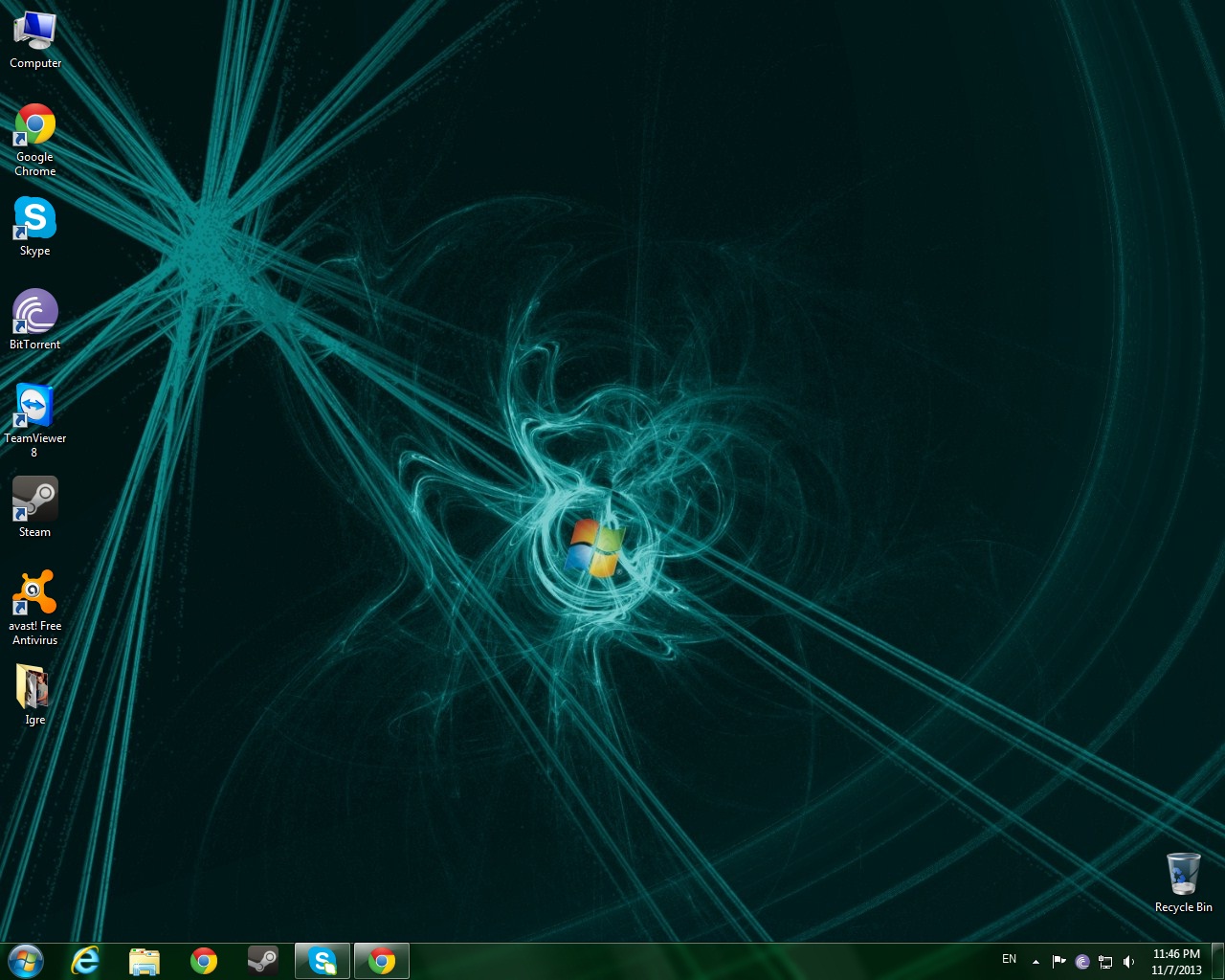This screenshot has width=1225, height=980.
Task: Select the BitTorrent desktop shortcut
Action: 35,320
